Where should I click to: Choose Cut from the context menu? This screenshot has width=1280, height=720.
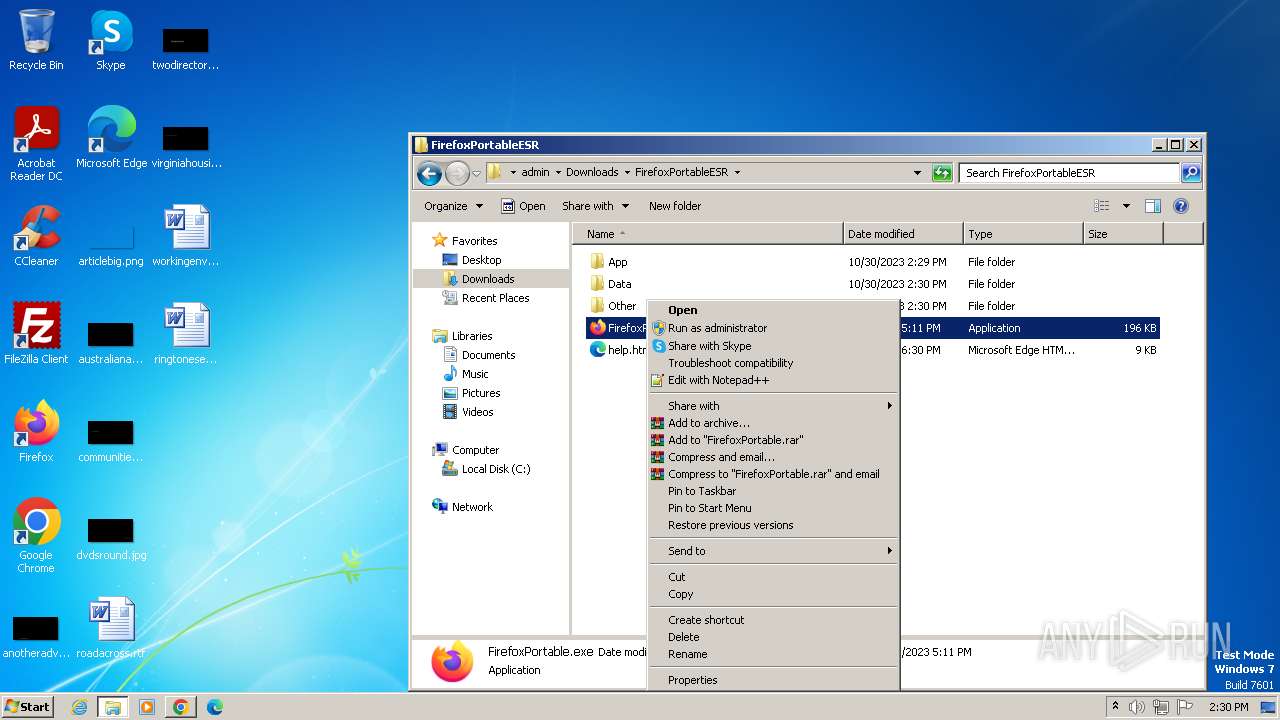[x=773, y=577]
